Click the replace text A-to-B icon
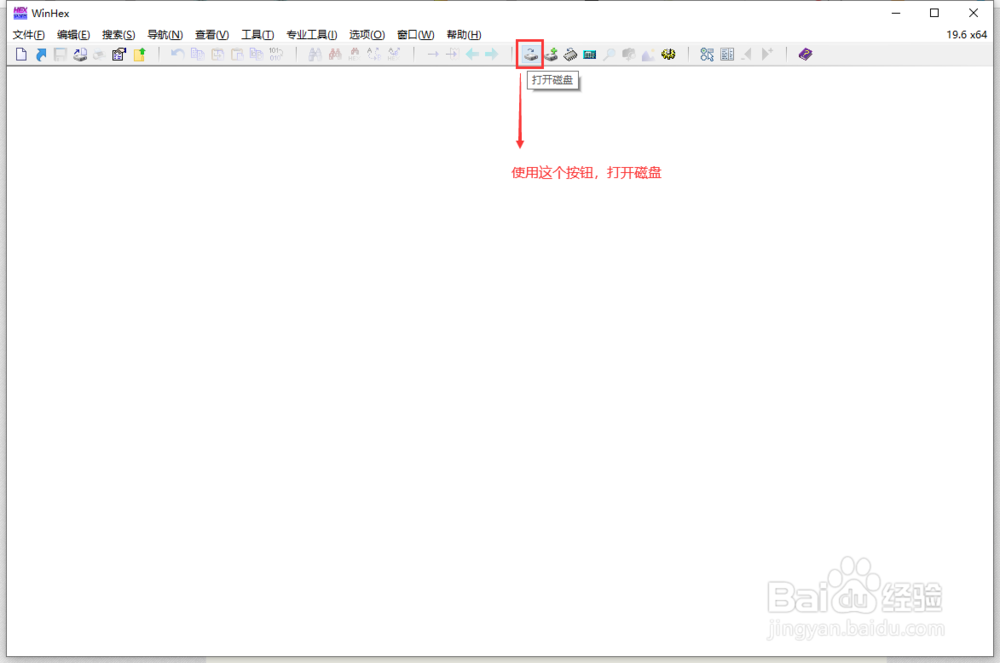The height and width of the screenshot is (663, 1000). click(x=374, y=55)
